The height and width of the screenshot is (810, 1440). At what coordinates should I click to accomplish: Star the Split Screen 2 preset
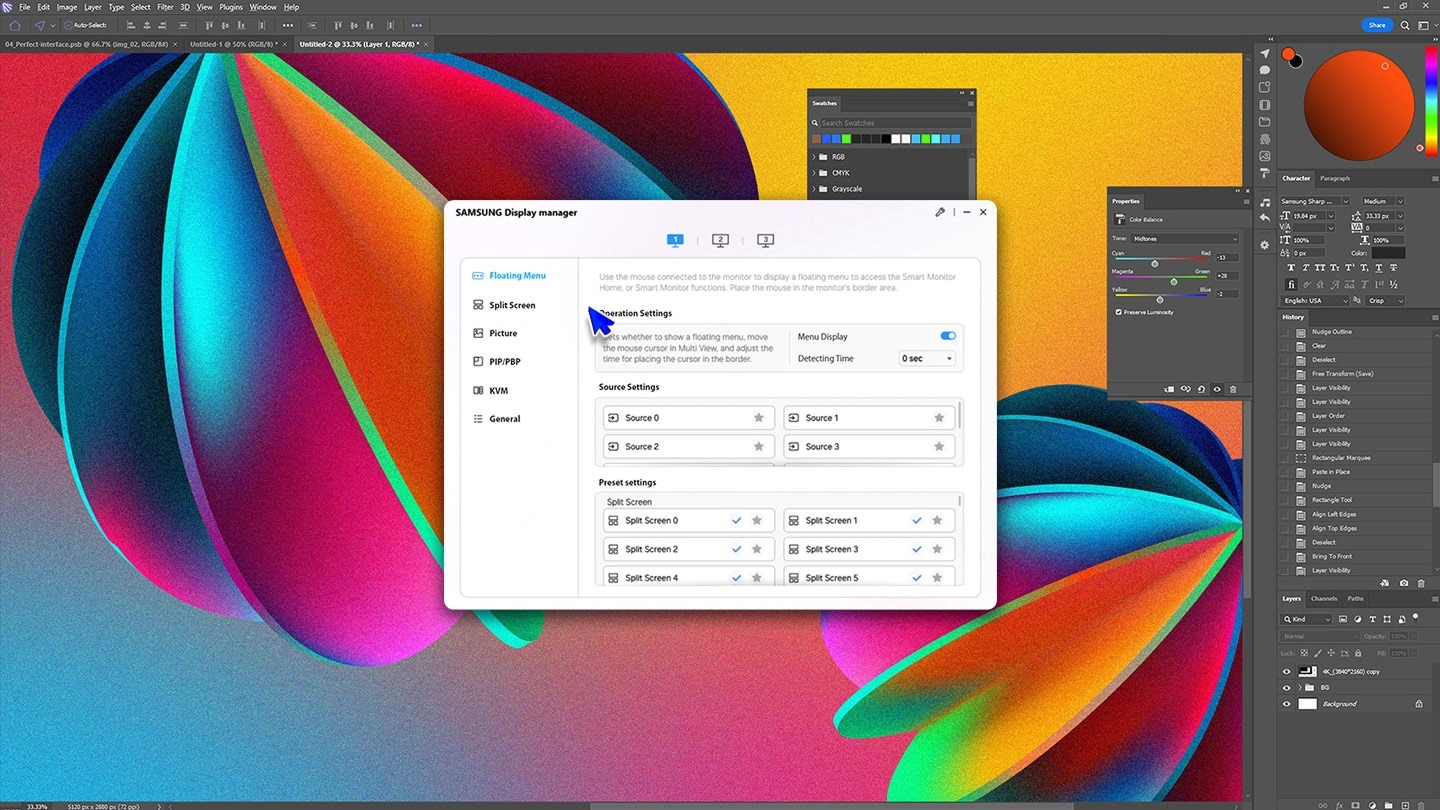click(757, 549)
